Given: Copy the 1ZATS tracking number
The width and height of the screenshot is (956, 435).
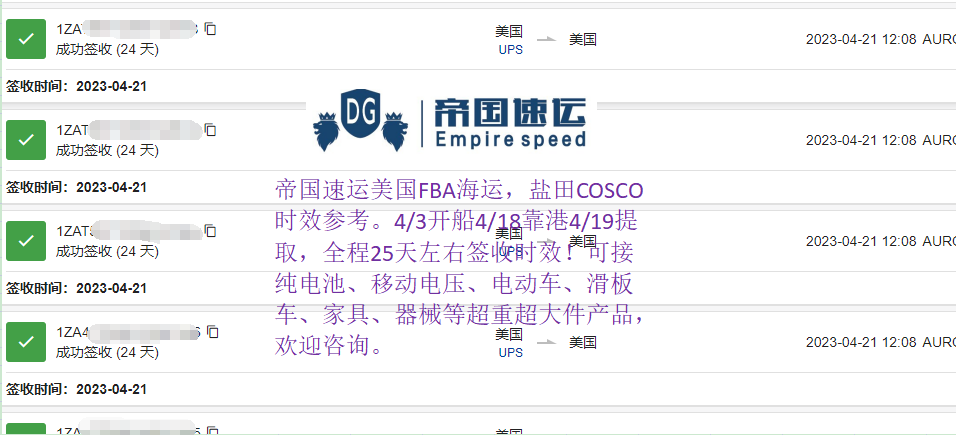Looking at the screenshot, I should [x=210, y=231].
